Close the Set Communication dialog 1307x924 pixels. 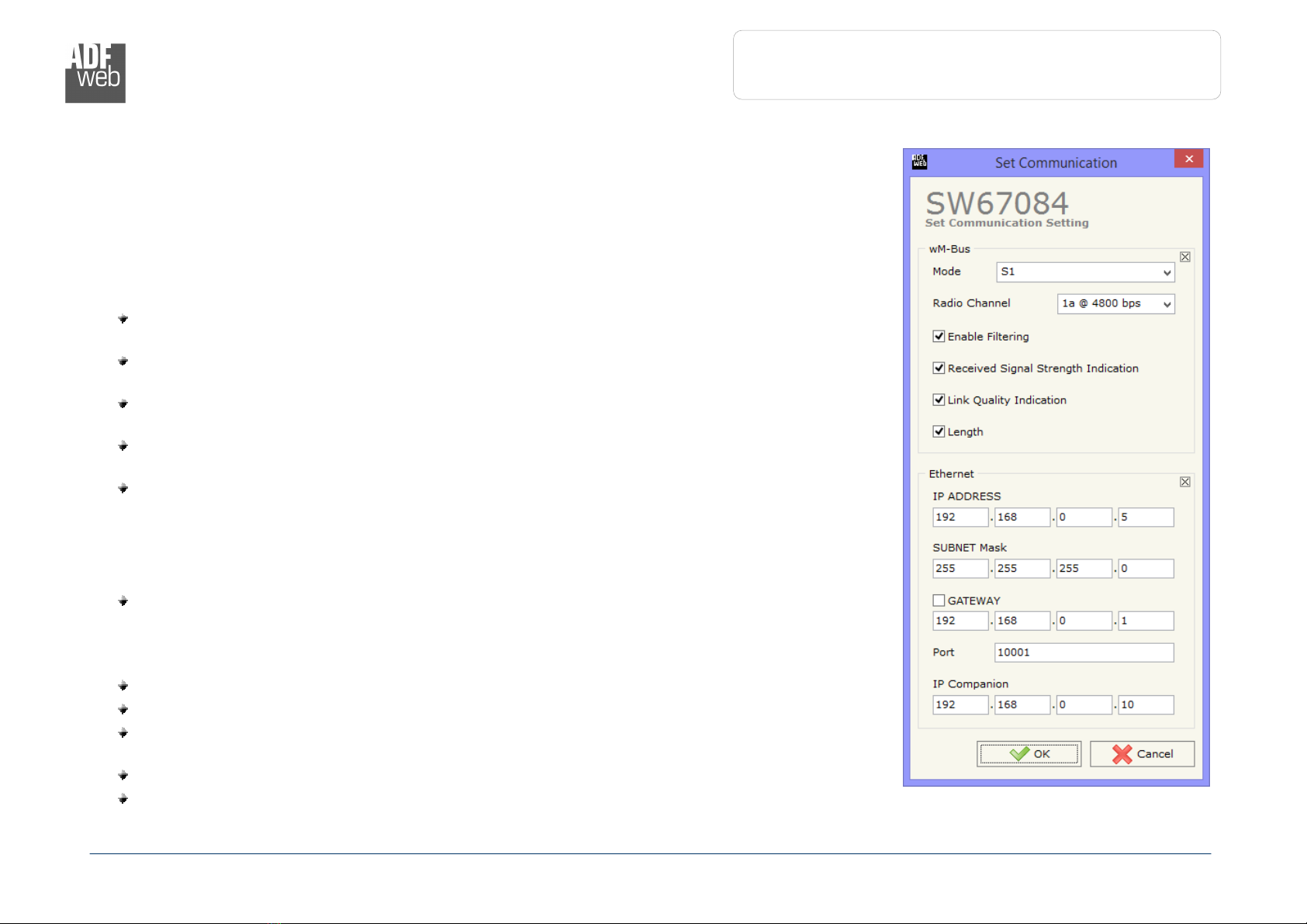(1188, 159)
